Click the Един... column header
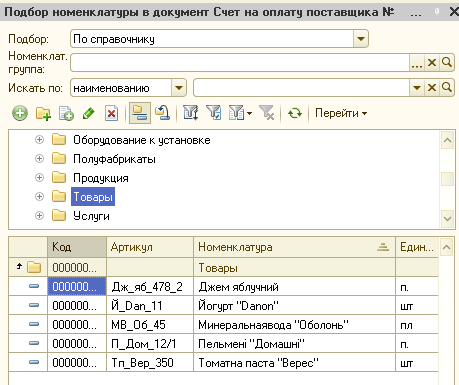 (417, 247)
